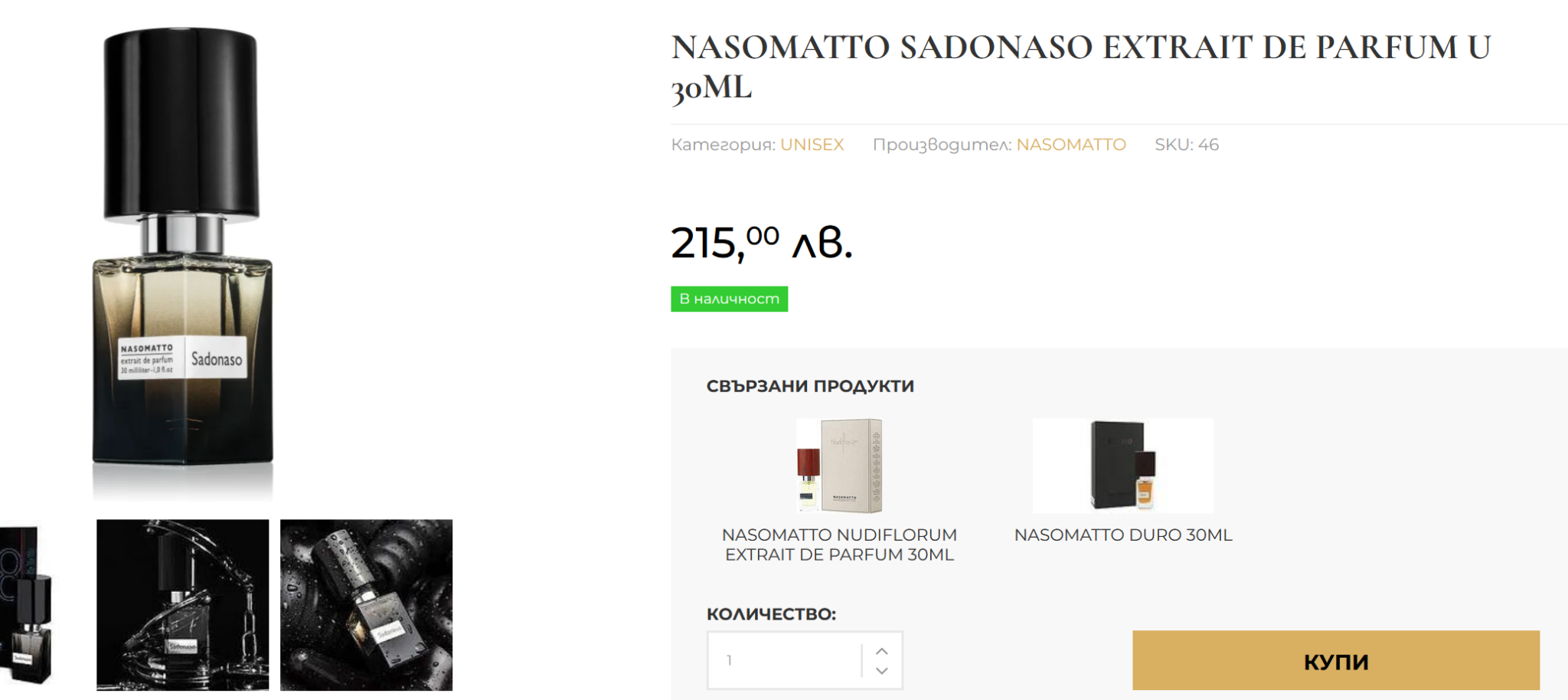The height and width of the screenshot is (700, 1568).
Task: Open the NASOMATTO manufacturer link
Action: (1070, 145)
